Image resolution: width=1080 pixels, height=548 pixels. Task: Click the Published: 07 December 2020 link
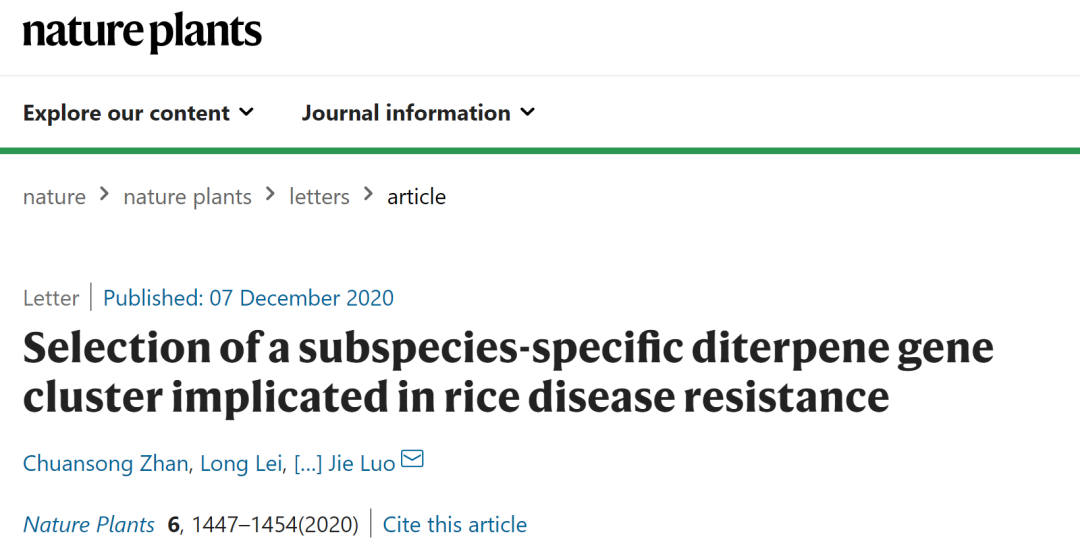(248, 298)
